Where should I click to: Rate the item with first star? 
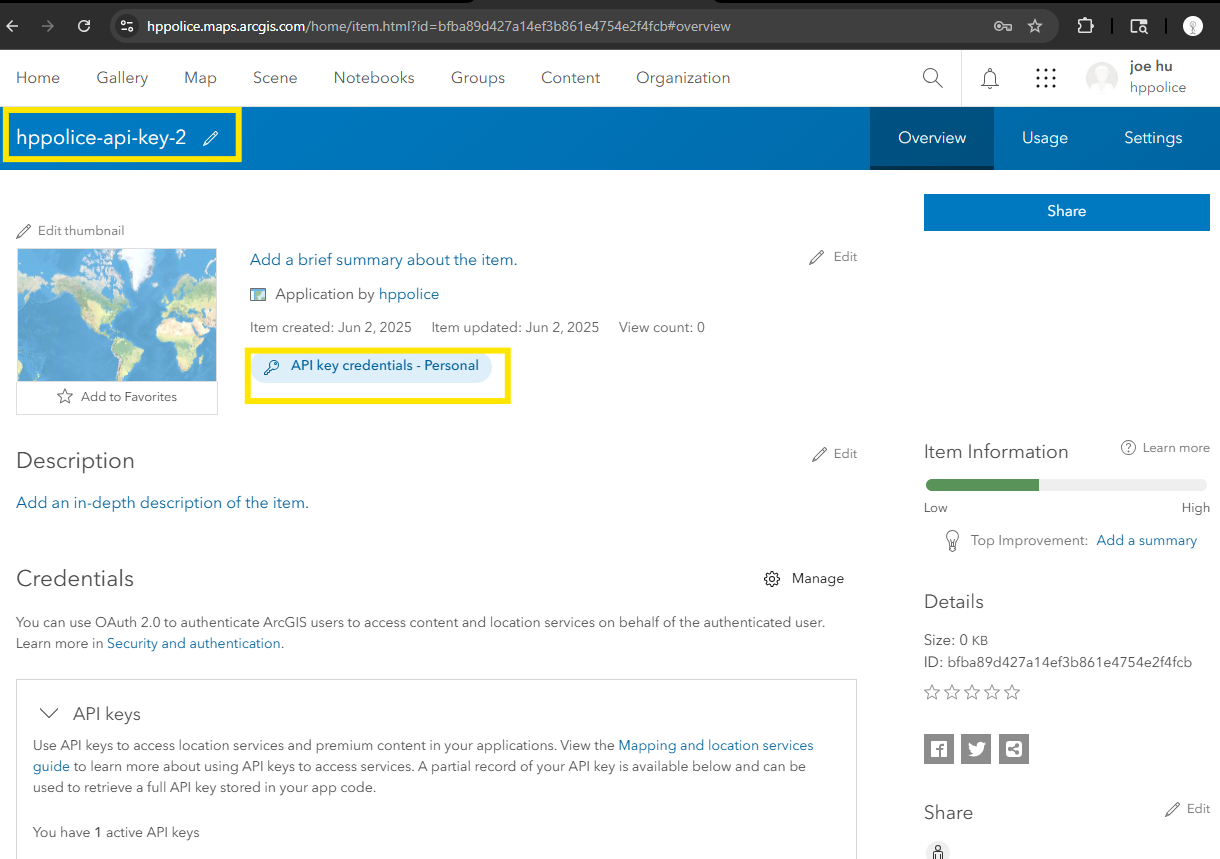click(932, 692)
